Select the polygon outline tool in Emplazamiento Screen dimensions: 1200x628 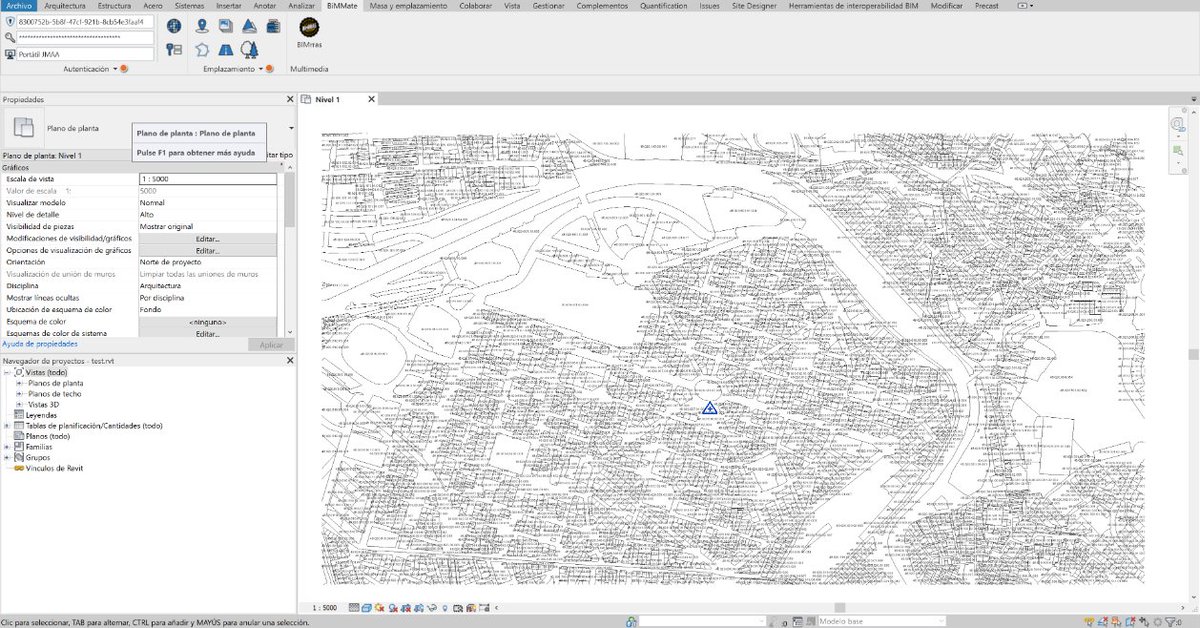pos(204,48)
